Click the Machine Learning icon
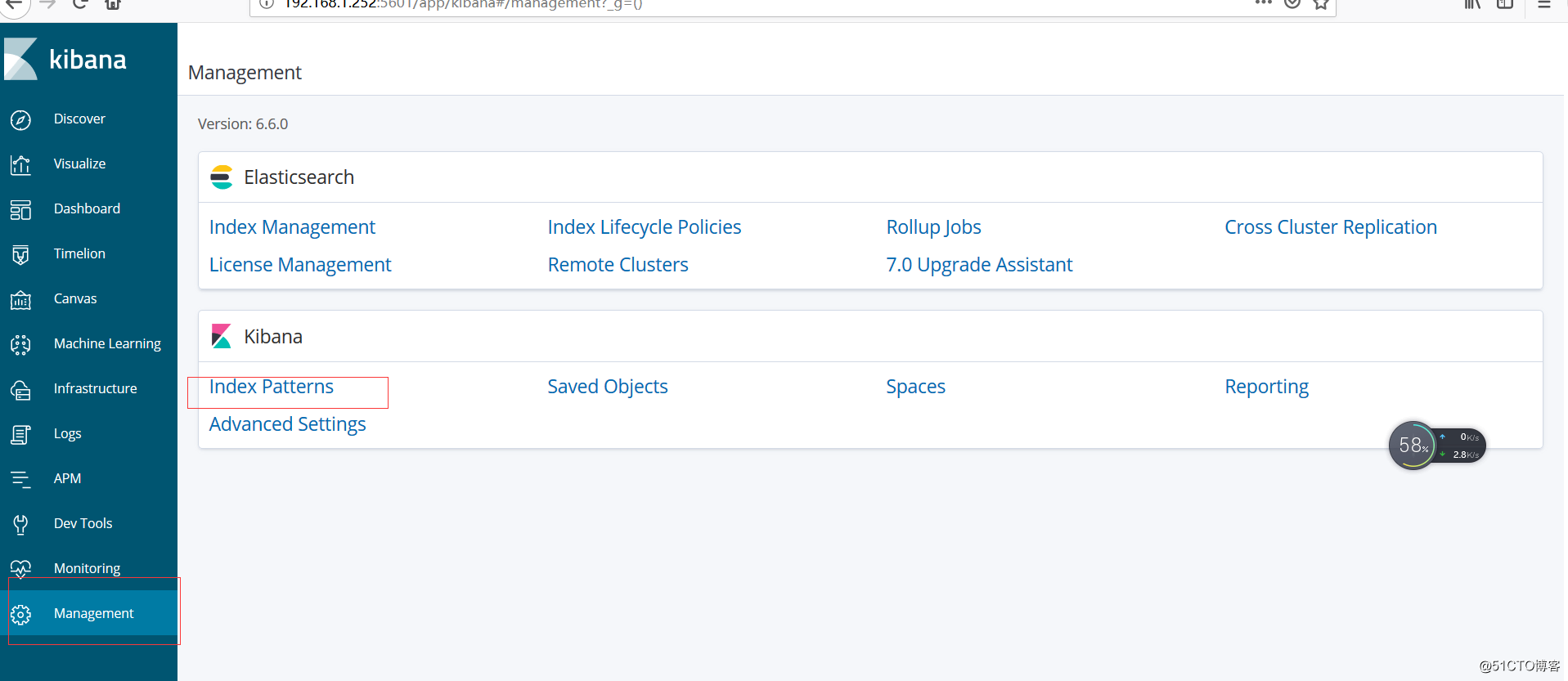1568x681 pixels. coord(20,344)
